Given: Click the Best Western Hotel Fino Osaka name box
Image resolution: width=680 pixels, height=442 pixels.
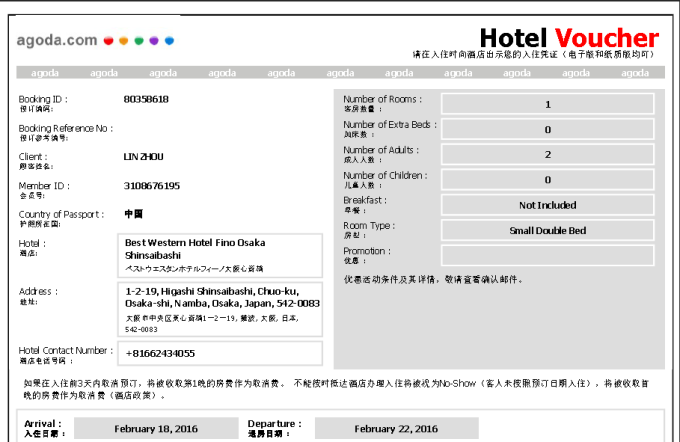Looking at the screenshot, I should pyautogui.click(x=220, y=255).
